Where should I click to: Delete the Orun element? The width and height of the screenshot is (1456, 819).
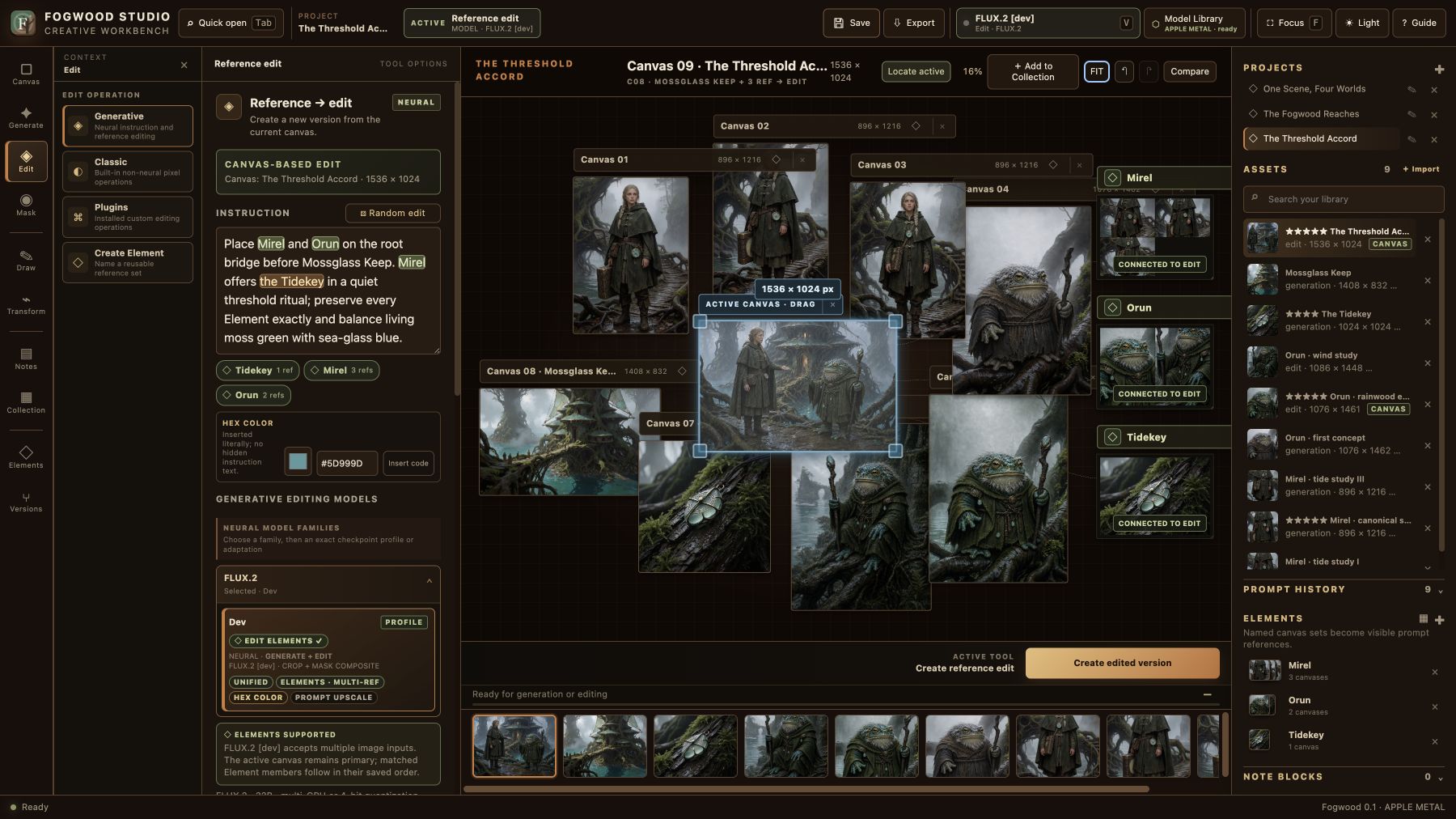pyautogui.click(x=1435, y=707)
